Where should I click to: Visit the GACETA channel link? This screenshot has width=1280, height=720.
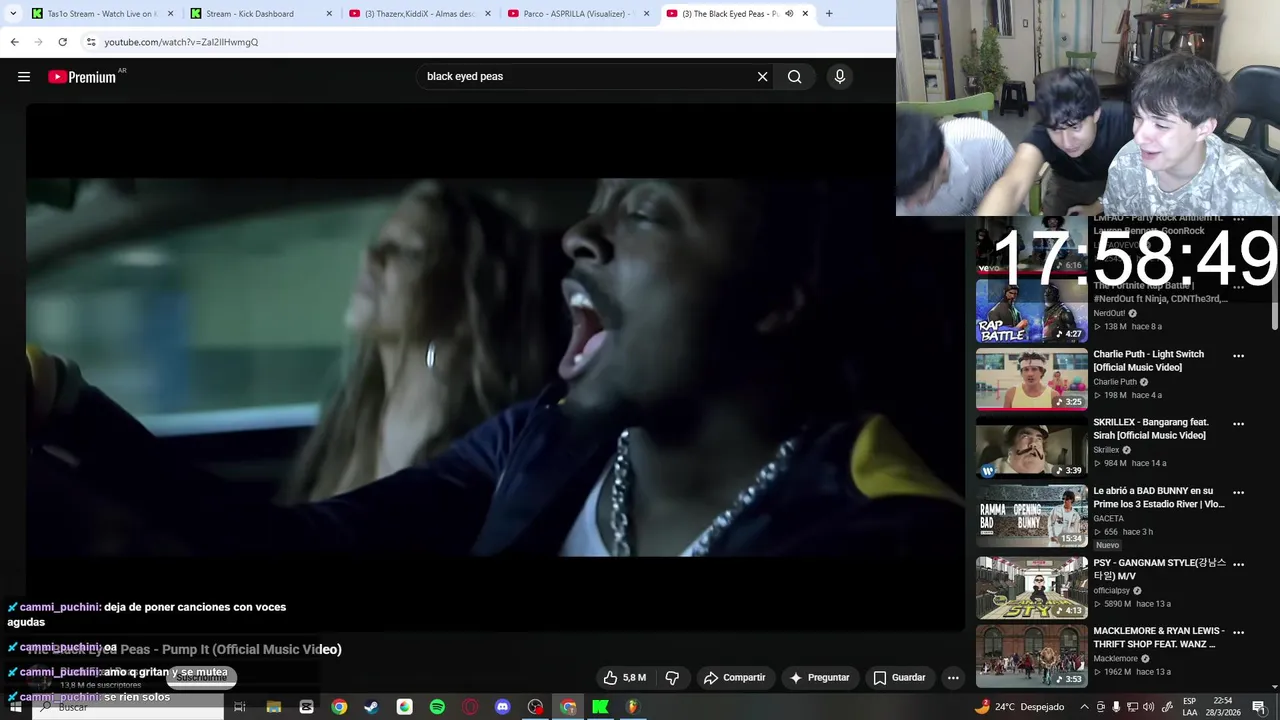(x=1108, y=518)
